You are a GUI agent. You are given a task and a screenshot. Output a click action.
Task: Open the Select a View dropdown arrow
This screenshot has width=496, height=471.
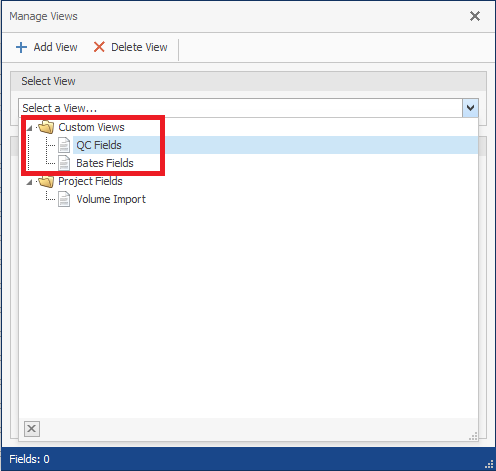[x=470, y=108]
